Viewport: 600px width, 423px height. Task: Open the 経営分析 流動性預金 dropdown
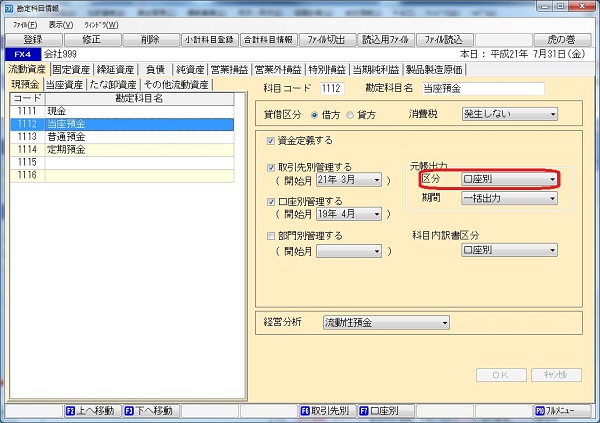pos(386,323)
